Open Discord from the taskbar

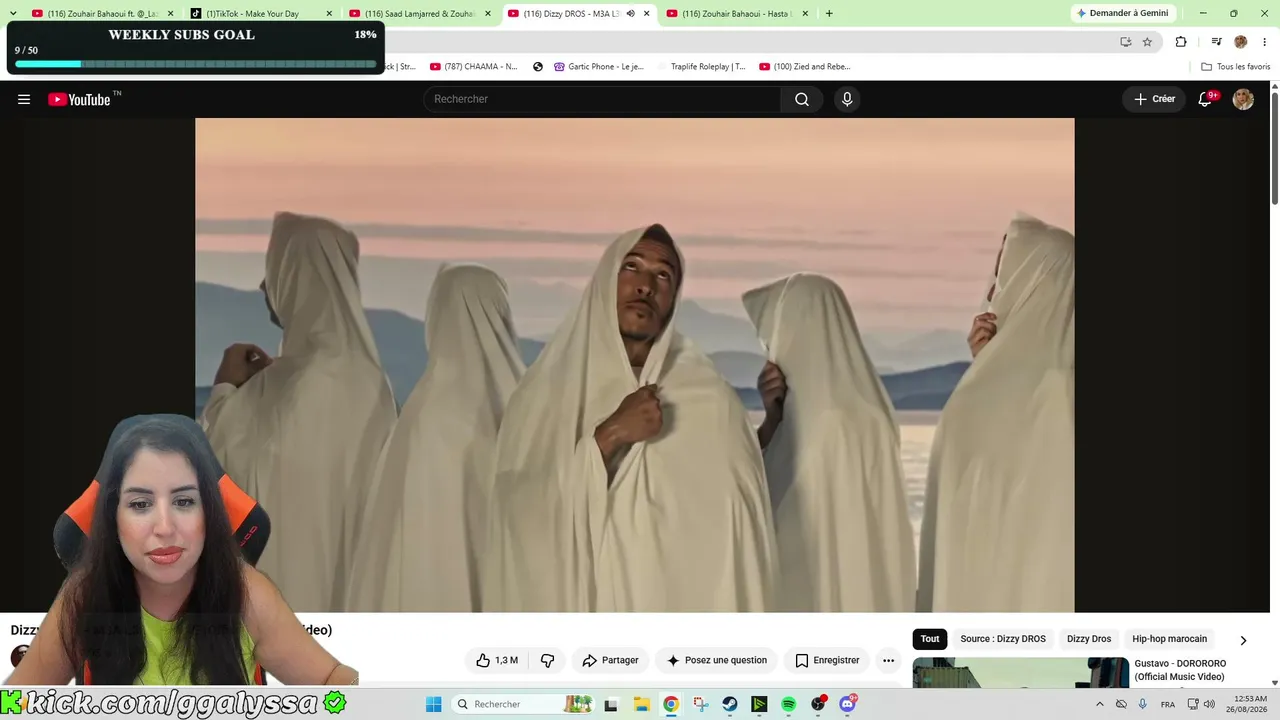click(x=848, y=704)
